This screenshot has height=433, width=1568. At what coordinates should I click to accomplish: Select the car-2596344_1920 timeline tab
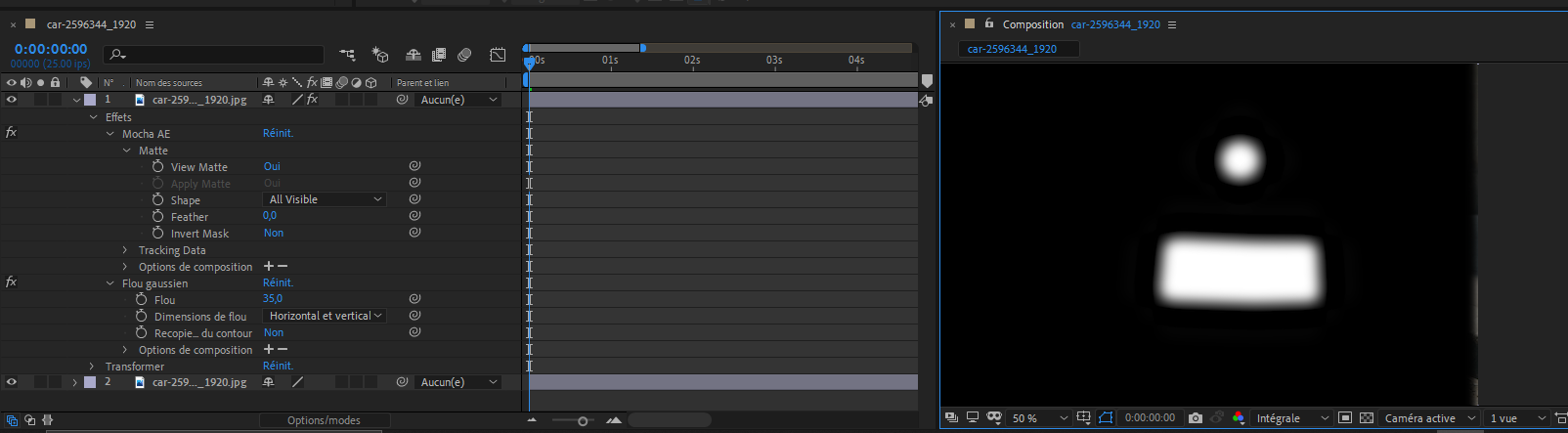click(91, 24)
